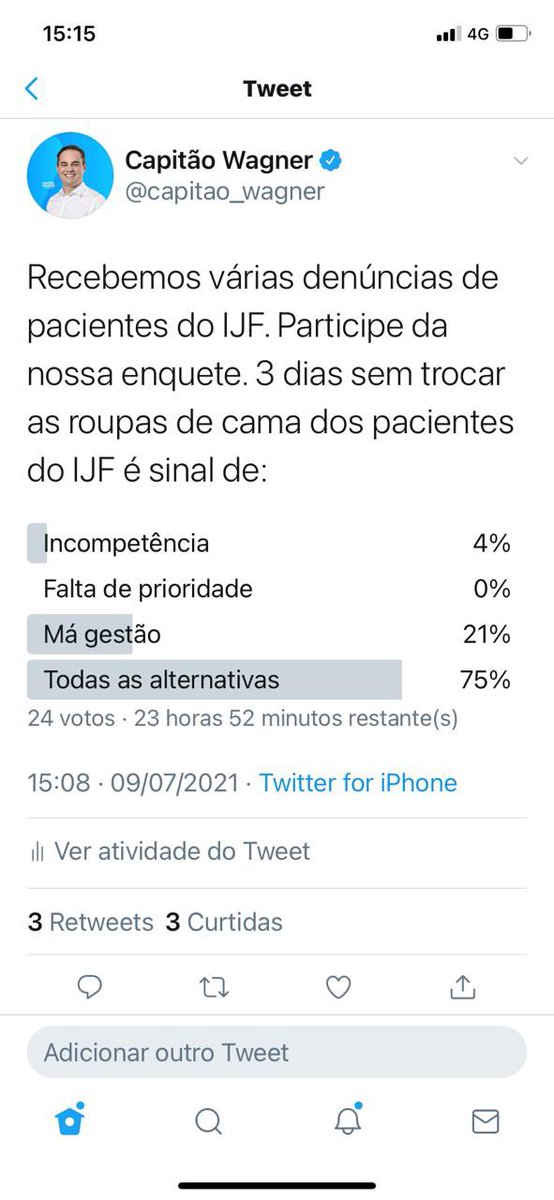This screenshot has width=554, height=1200.
Task: View the 3 Retweets list
Action: point(91,922)
